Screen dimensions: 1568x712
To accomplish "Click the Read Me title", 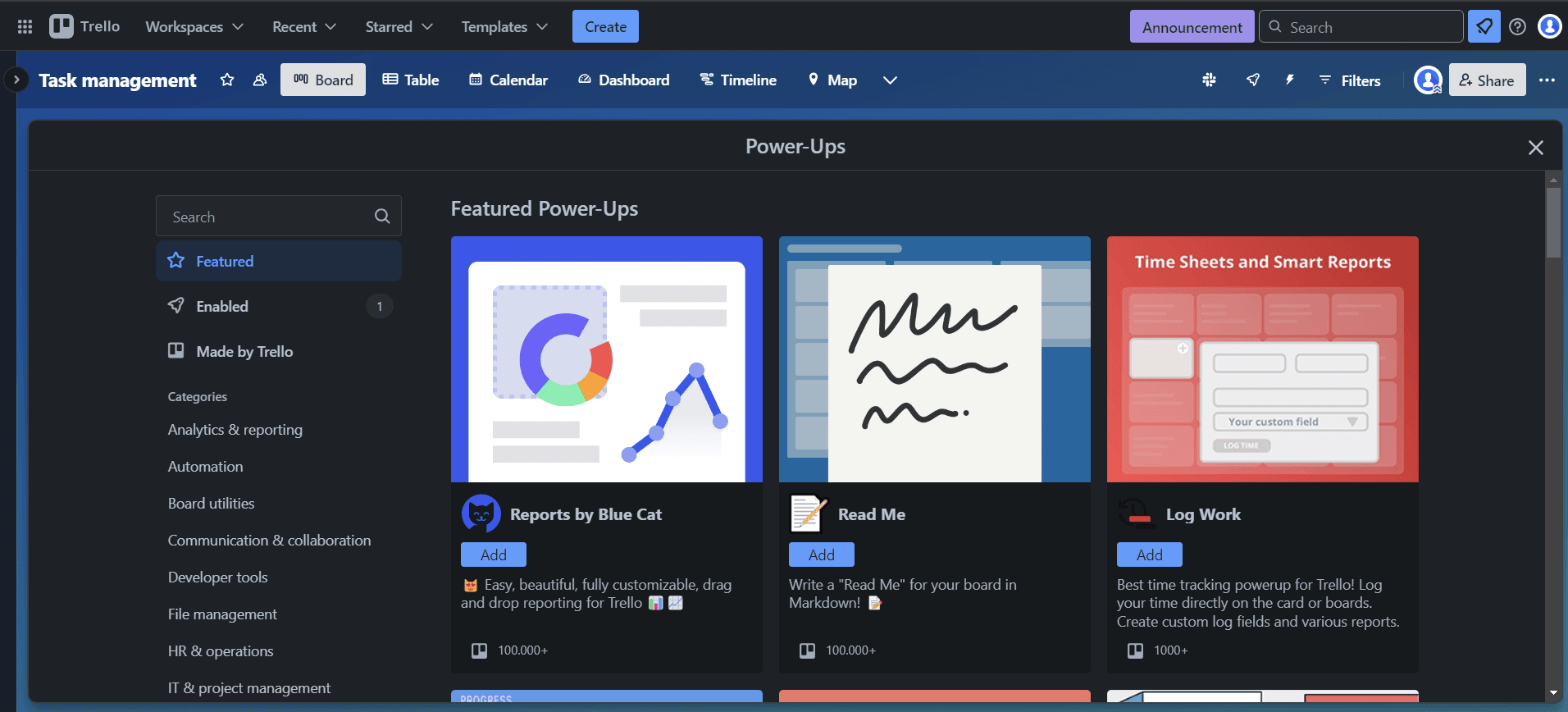I will [872, 514].
